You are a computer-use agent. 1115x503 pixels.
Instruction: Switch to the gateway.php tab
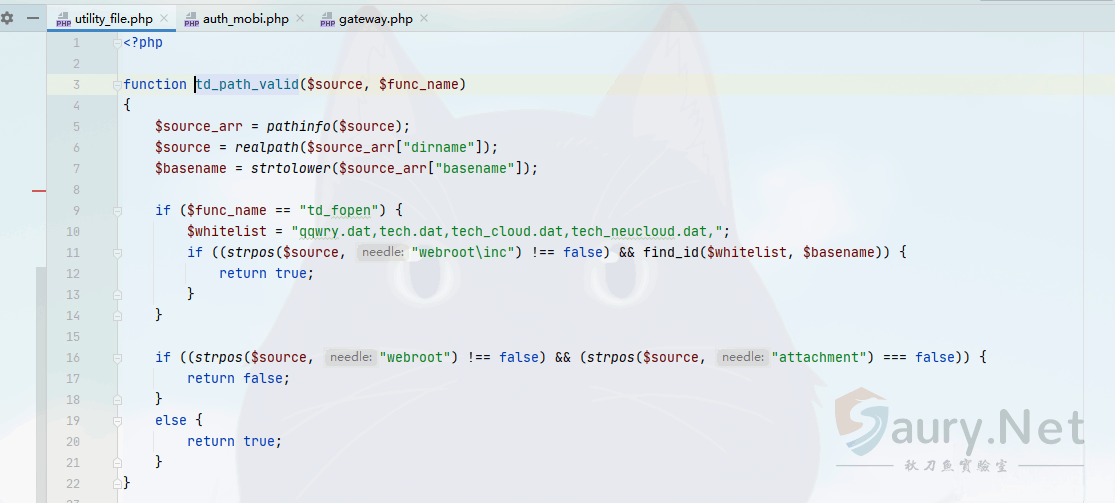click(x=375, y=19)
